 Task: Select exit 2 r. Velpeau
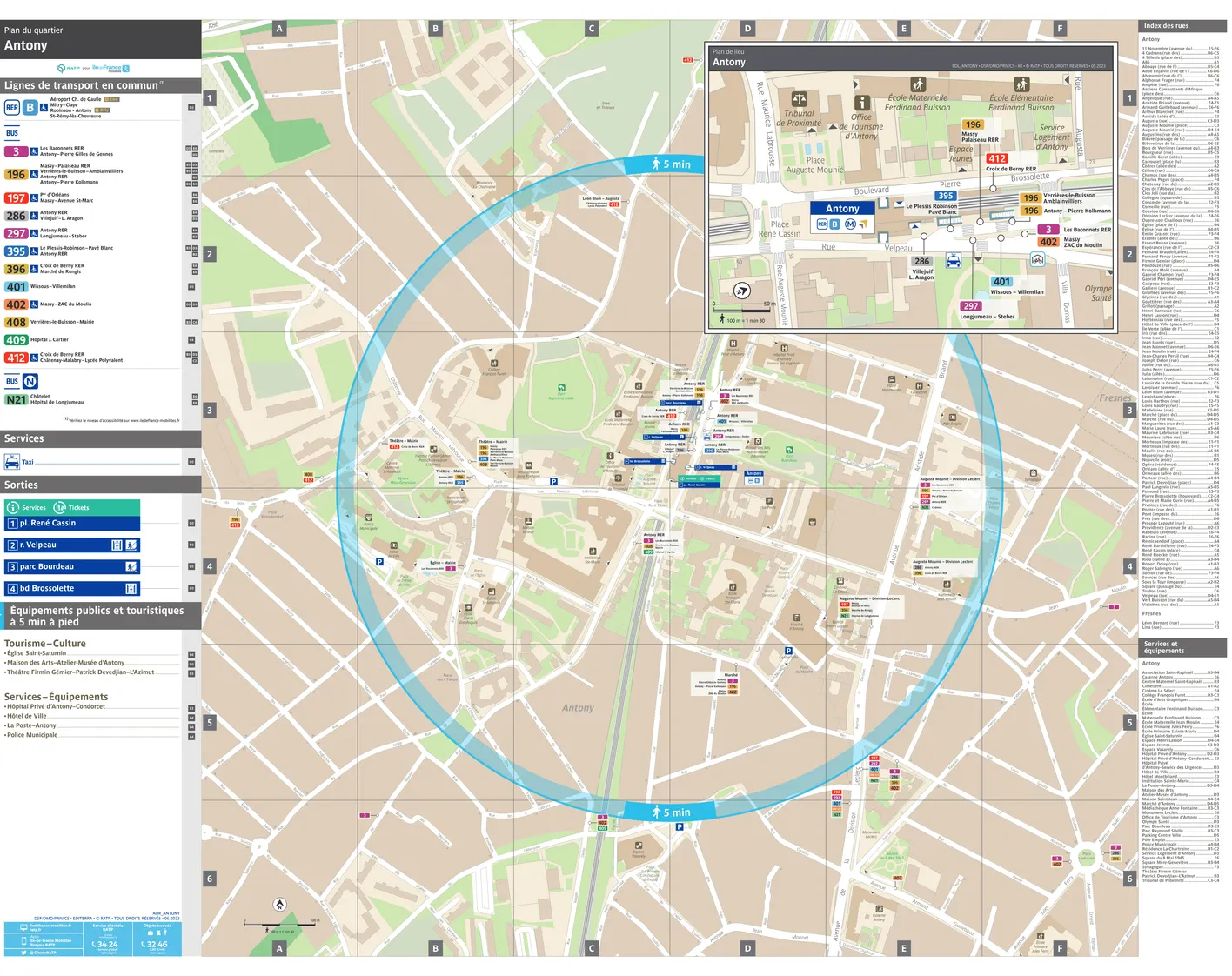coord(72,545)
